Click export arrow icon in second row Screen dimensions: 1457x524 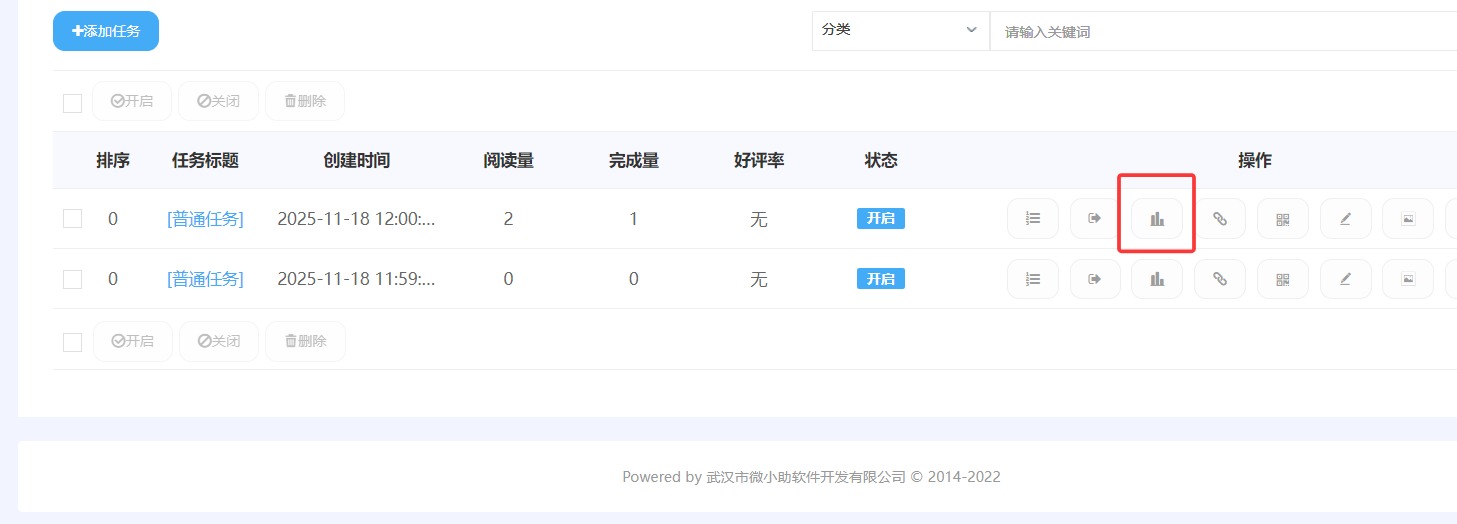click(x=1095, y=279)
